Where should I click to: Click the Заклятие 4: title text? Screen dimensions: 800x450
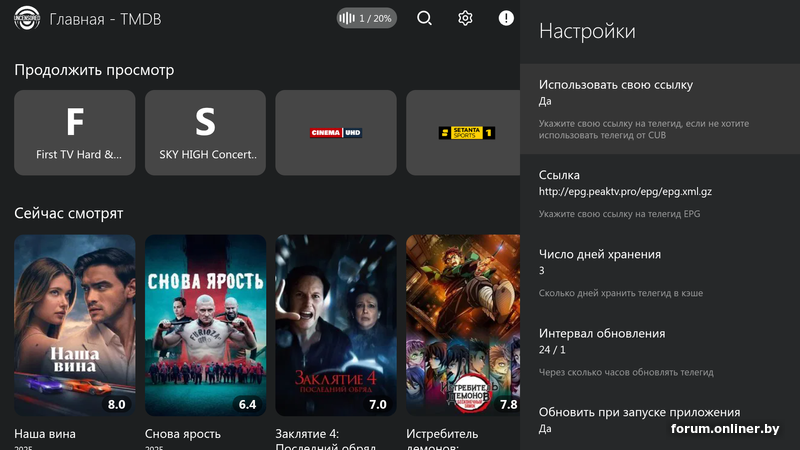[307, 434]
